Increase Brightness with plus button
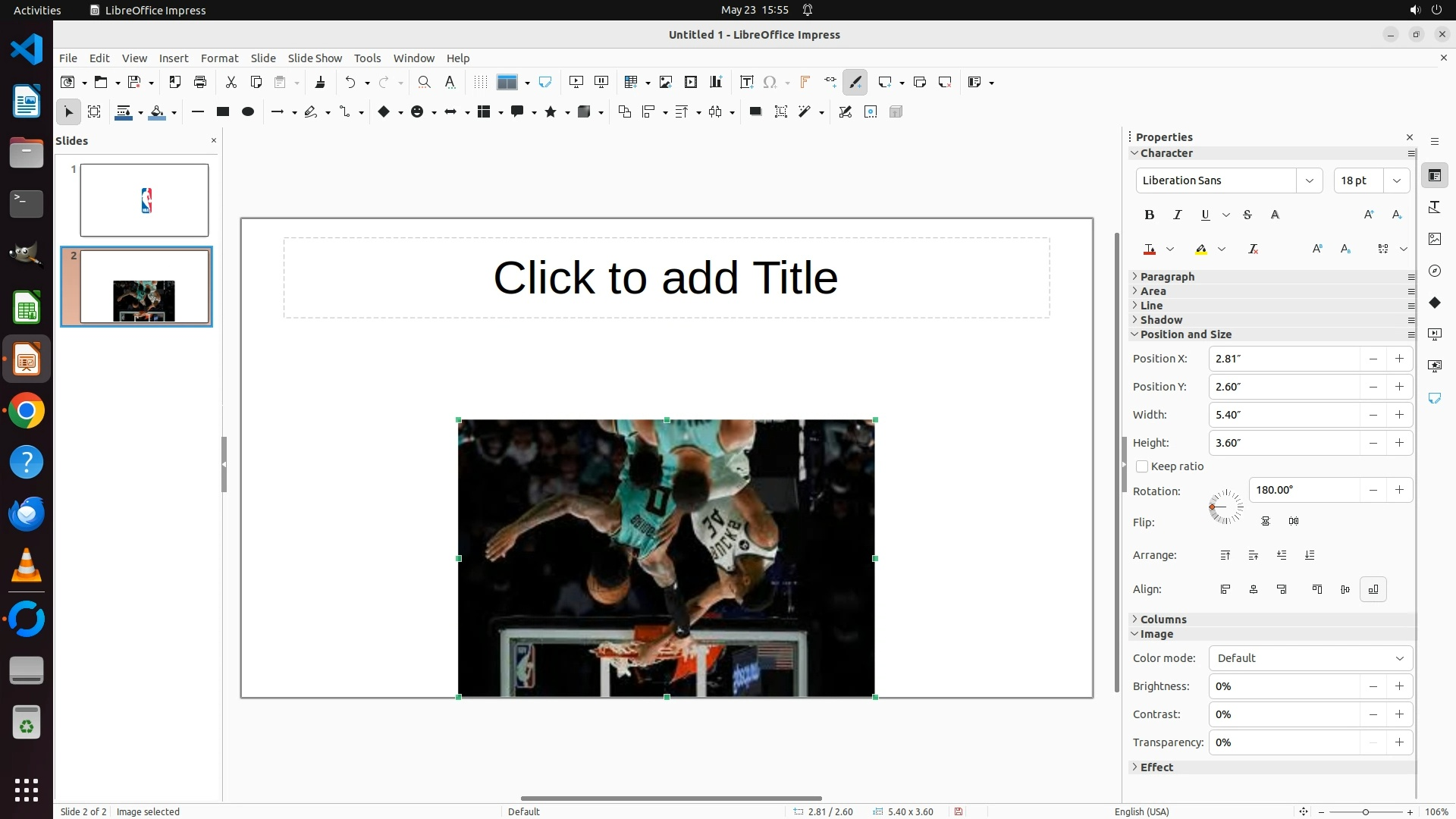This screenshot has width=1456, height=819. coord(1399,686)
